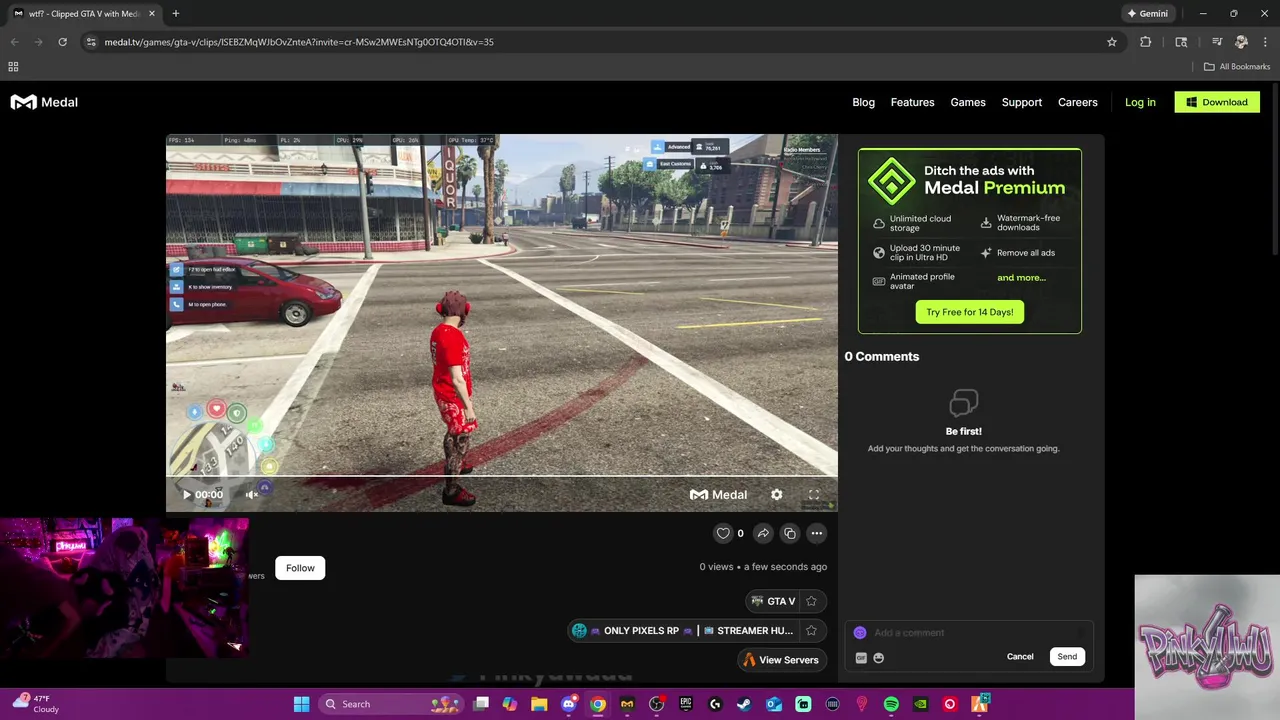Screen dimensions: 1280x720
Task: Enter fullscreen on the video player
Action: click(814, 494)
